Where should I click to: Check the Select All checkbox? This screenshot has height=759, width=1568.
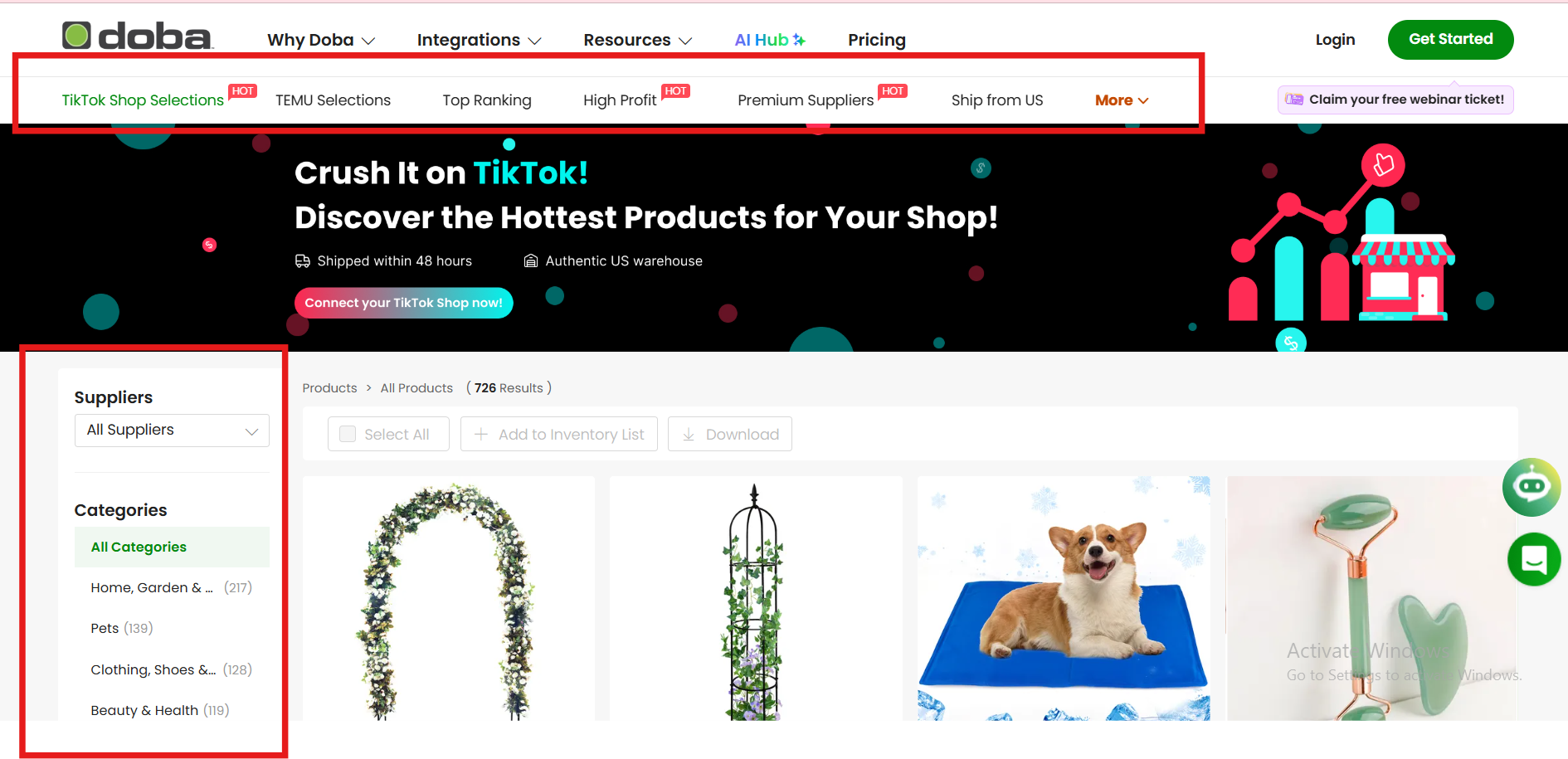point(348,434)
